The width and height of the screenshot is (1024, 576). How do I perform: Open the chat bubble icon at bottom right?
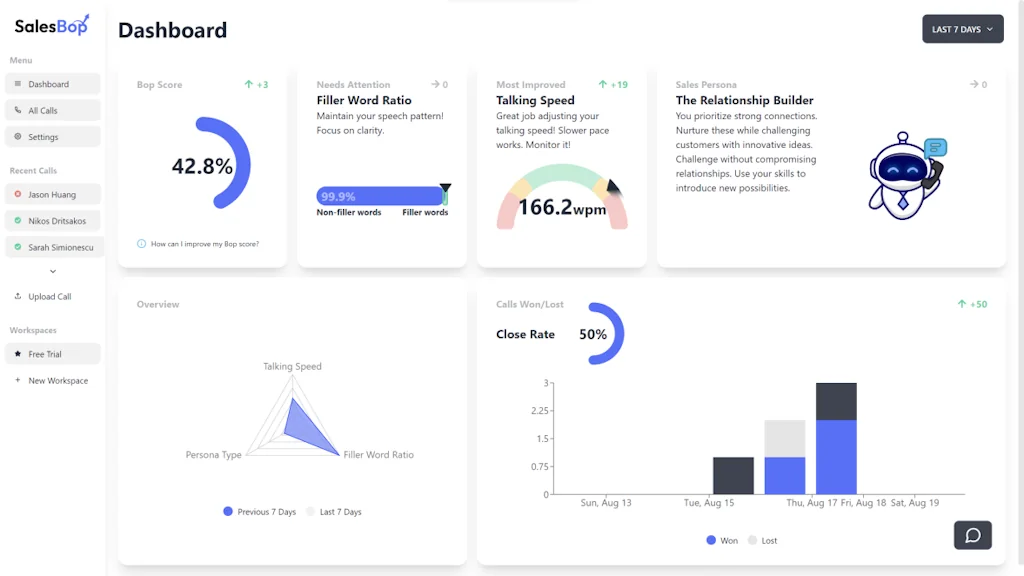pyautogui.click(x=972, y=535)
